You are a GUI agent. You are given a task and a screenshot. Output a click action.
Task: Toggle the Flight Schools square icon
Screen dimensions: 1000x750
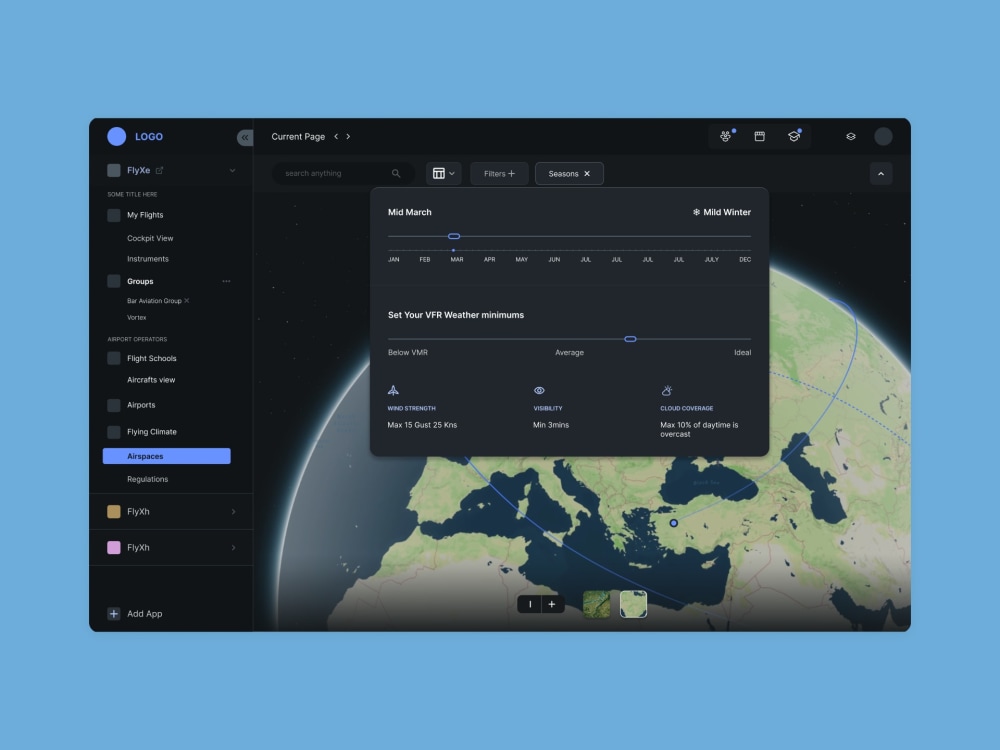pos(114,358)
